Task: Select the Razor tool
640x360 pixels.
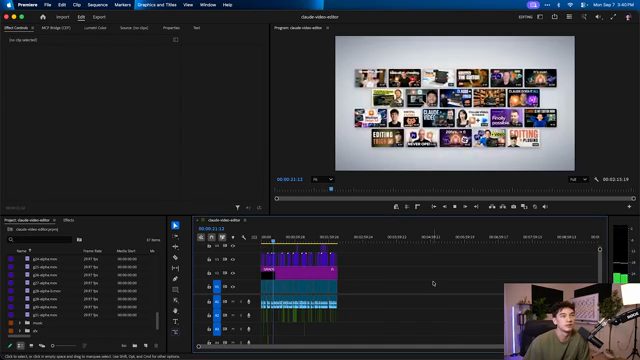Action: [175, 258]
